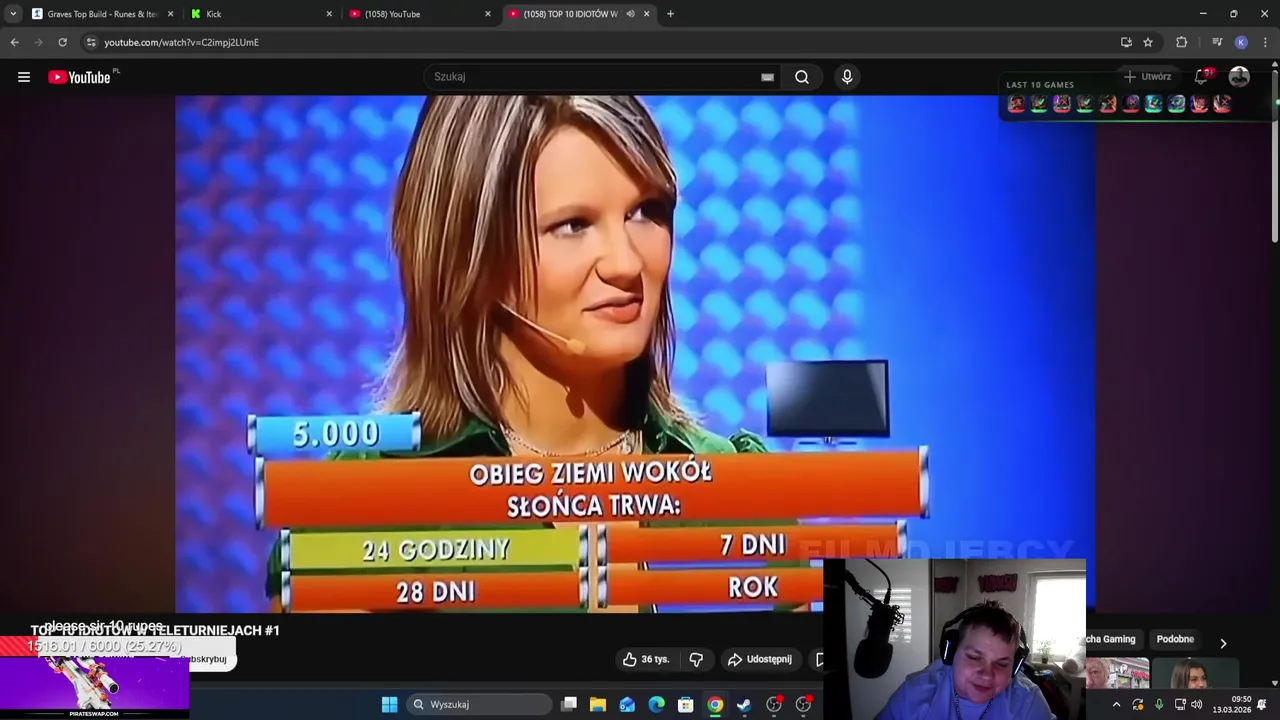Reload the current page
This screenshot has height=720, width=1280.
pos(62,42)
